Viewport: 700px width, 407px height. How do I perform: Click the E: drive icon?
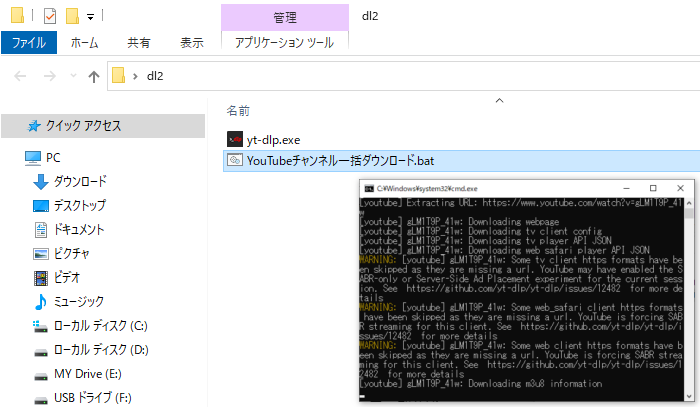point(41,377)
